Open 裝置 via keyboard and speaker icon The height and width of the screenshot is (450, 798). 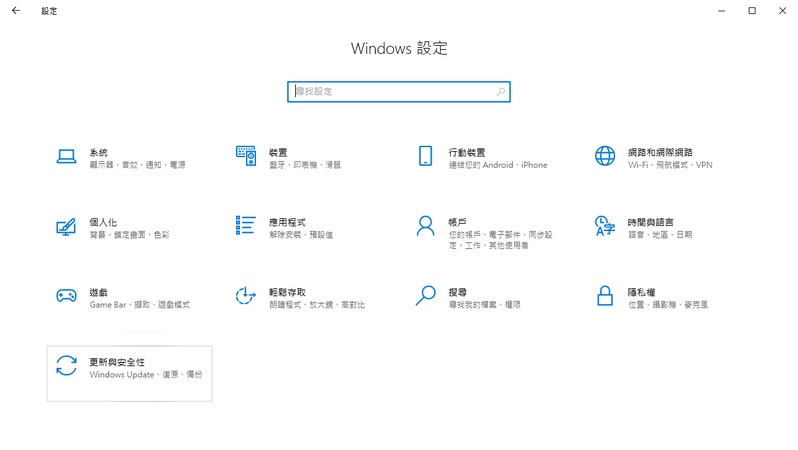(246, 156)
